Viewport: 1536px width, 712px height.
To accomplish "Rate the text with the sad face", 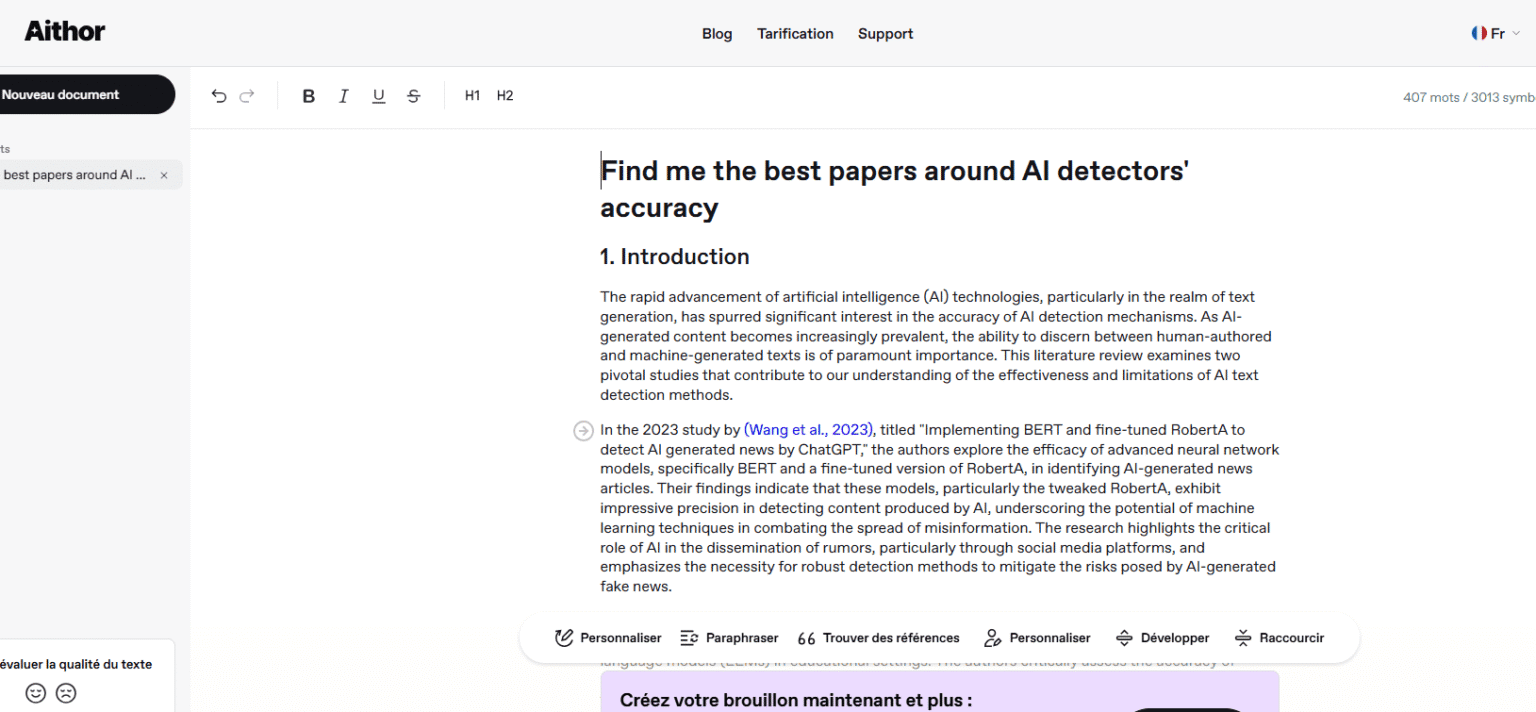I will point(66,693).
